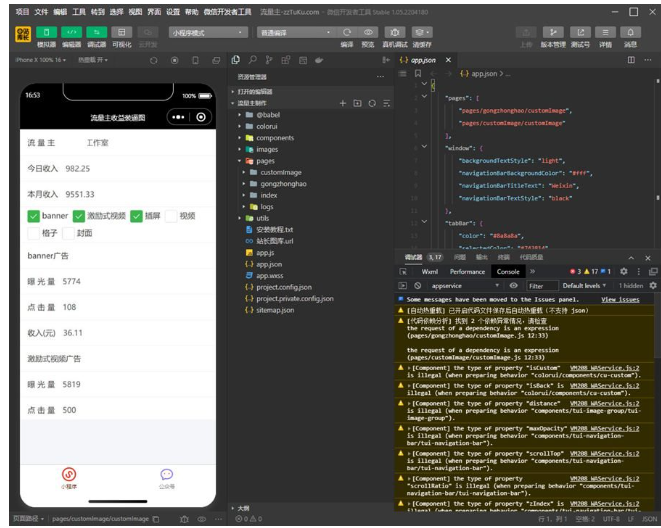Toggle the console eye live-expression icon

point(513,286)
